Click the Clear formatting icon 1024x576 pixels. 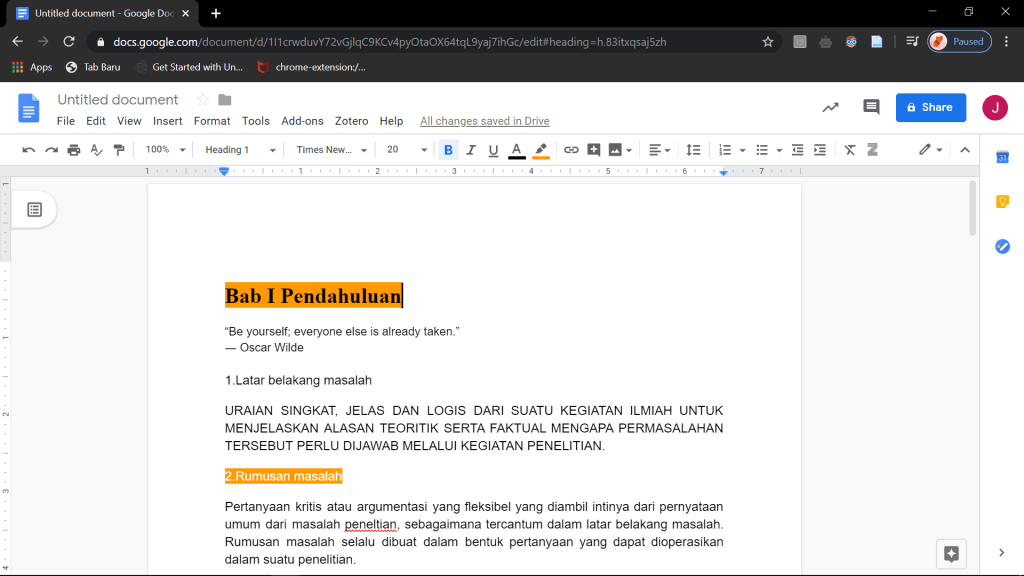click(x=850, y=150)
